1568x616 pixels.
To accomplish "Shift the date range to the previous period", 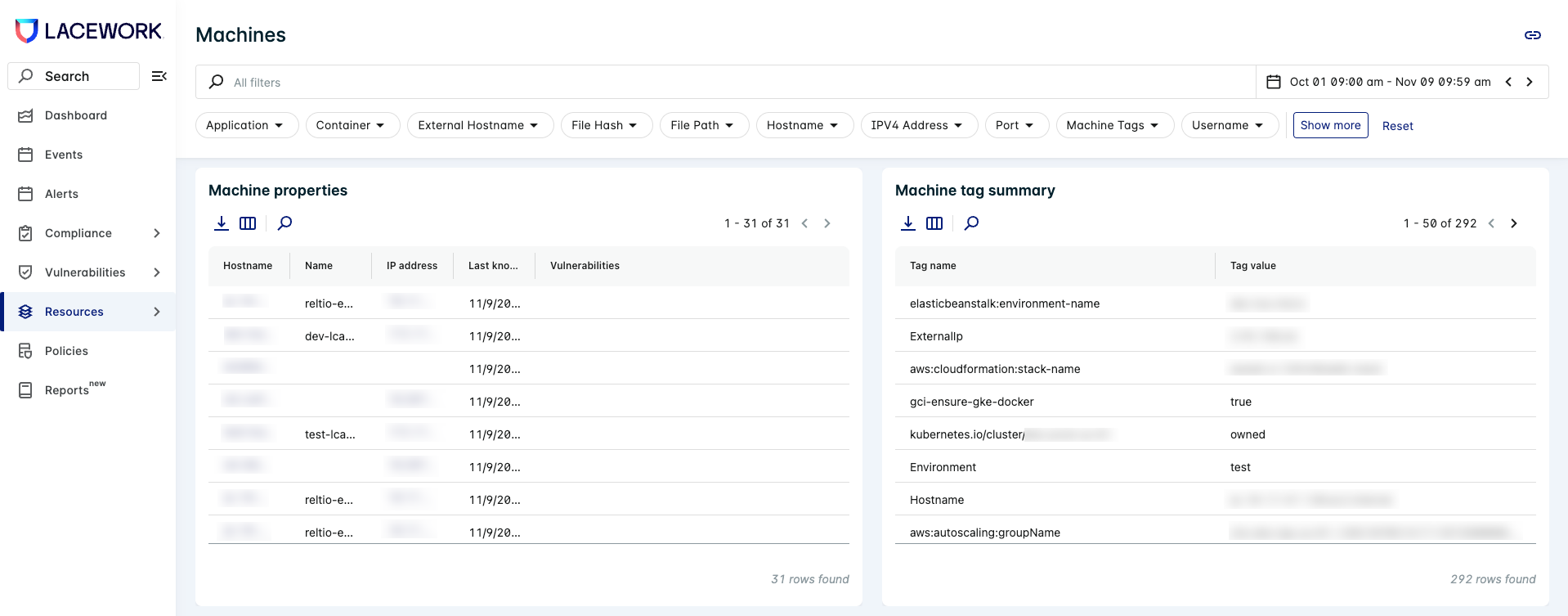I will (1508, 82).
